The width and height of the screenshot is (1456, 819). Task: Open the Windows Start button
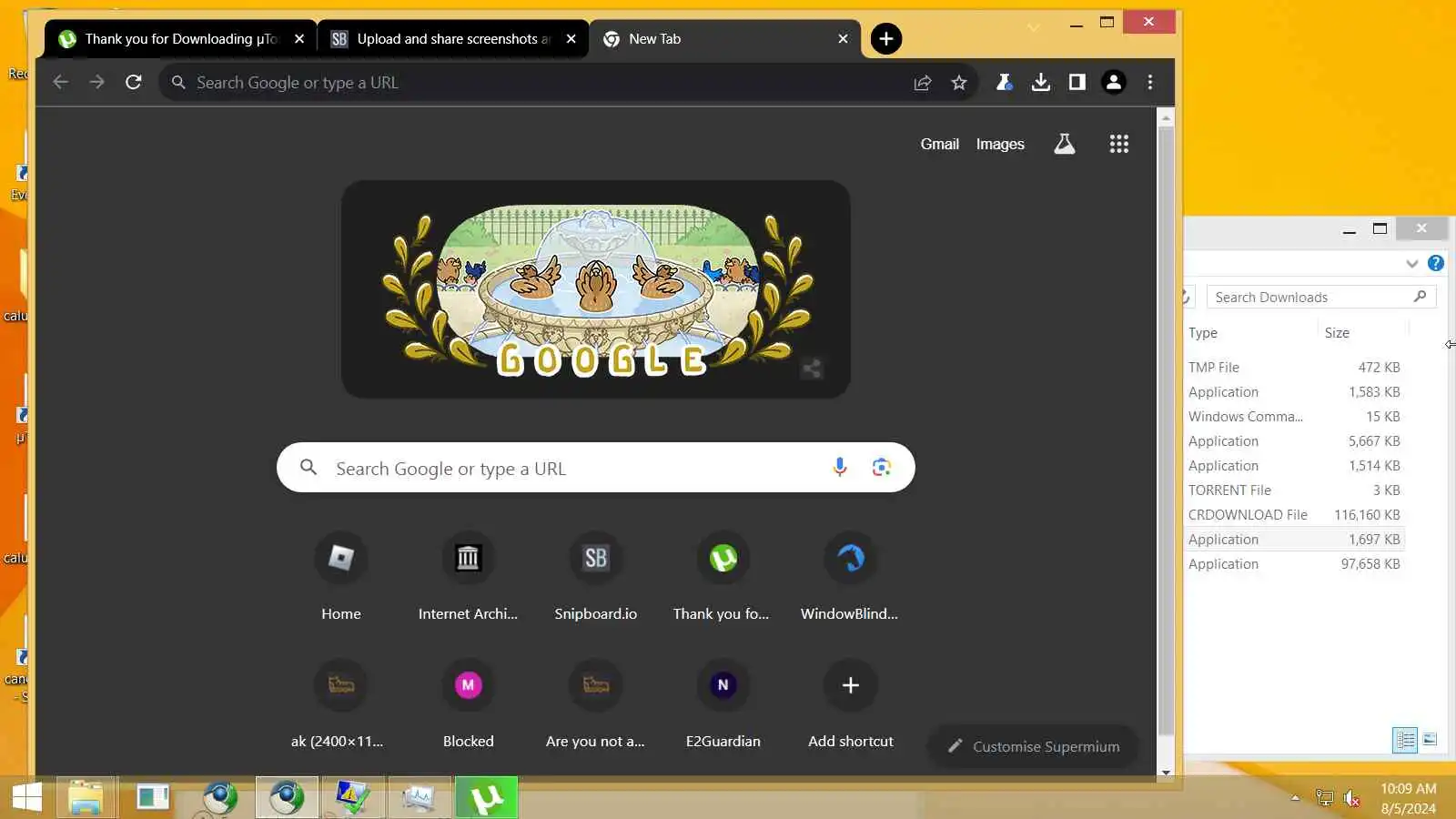click(x=27, y=798)
